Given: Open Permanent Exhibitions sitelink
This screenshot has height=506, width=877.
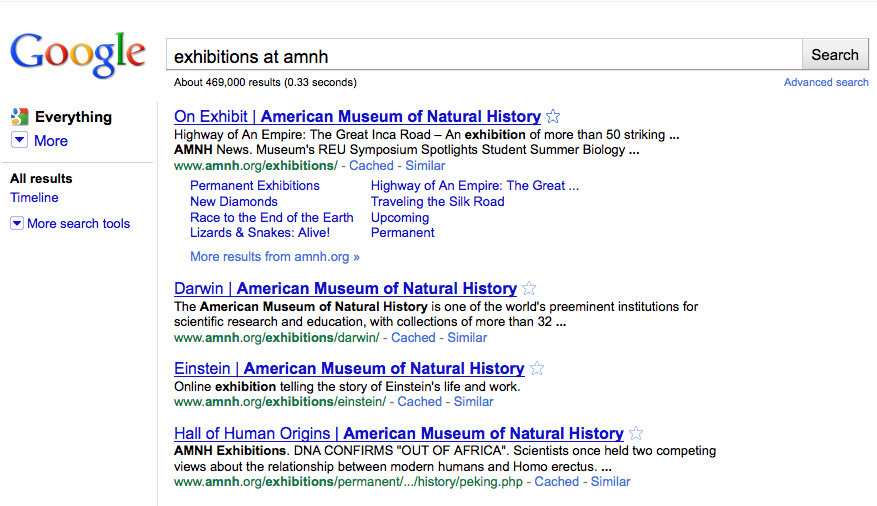Looking at the screenshot, I should pyautogui.click(x=254, y=186).
